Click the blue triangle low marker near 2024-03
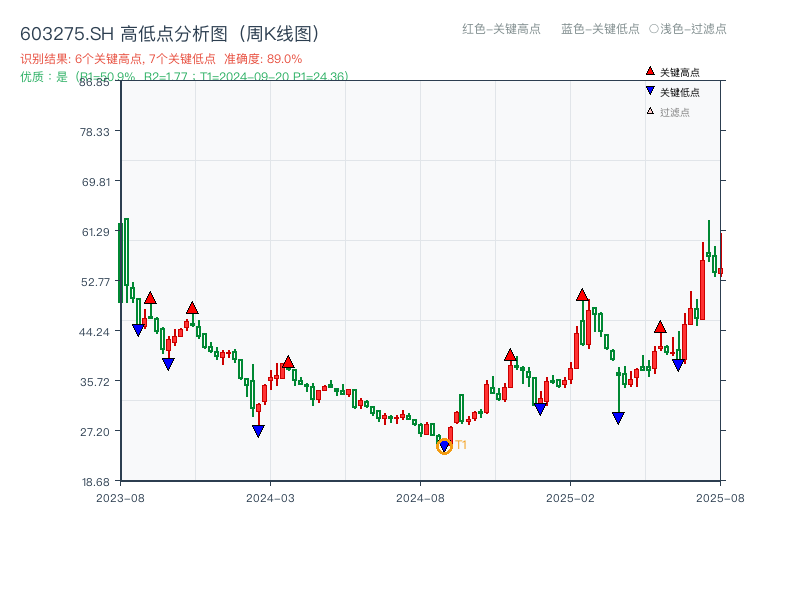The height and width of the screenshot is (600, 800). click(258, 429)
